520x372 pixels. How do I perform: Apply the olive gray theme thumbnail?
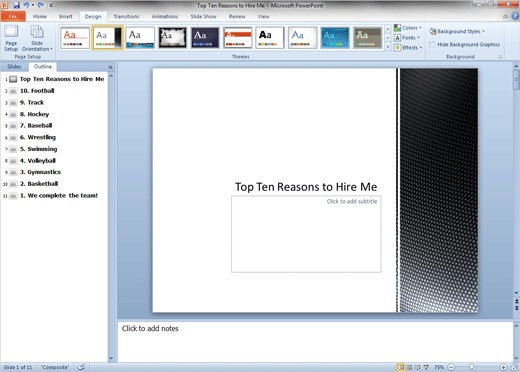368,38
